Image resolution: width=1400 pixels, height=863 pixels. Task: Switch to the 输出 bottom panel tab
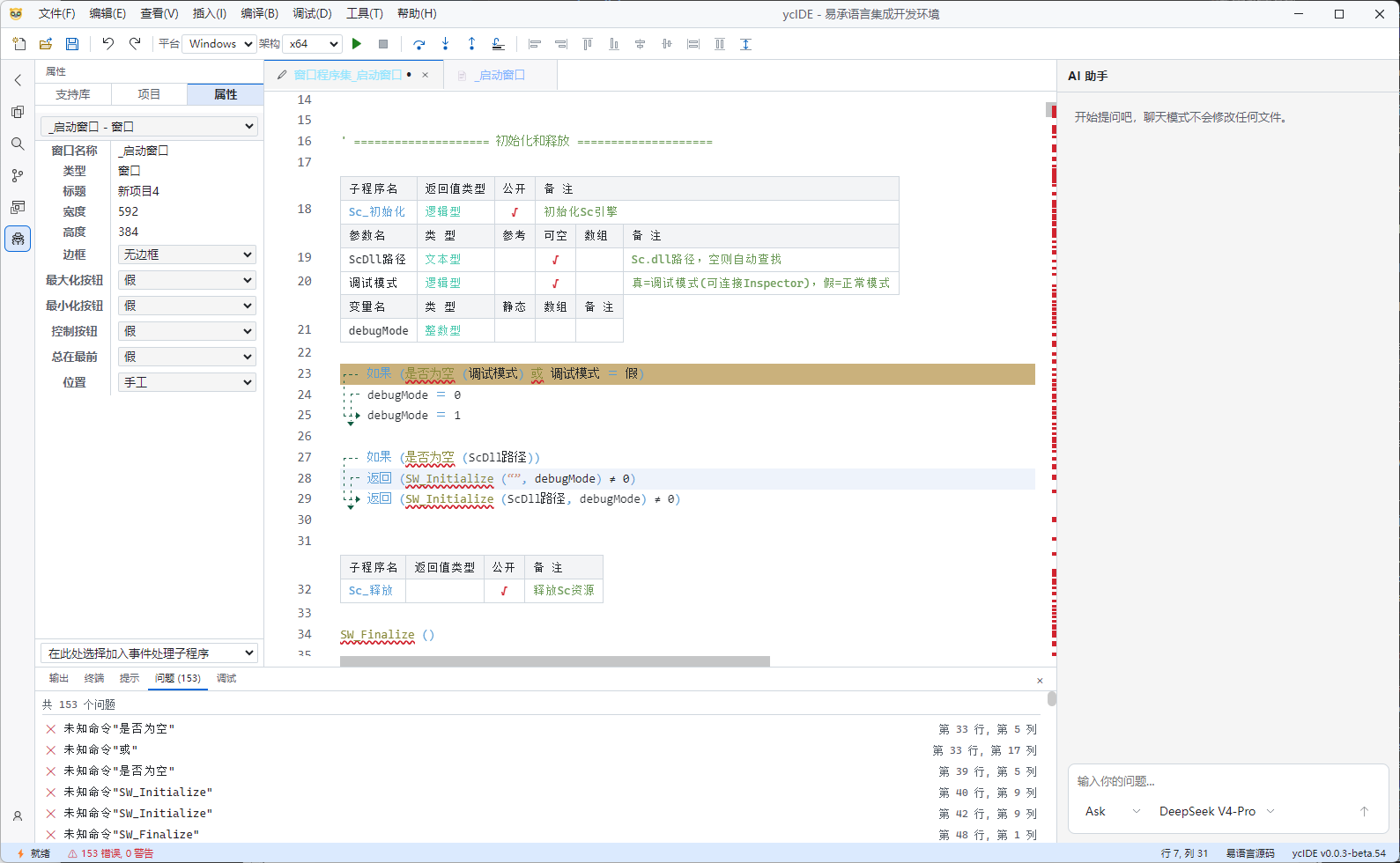pyautogui.click(x=59, y=678)
